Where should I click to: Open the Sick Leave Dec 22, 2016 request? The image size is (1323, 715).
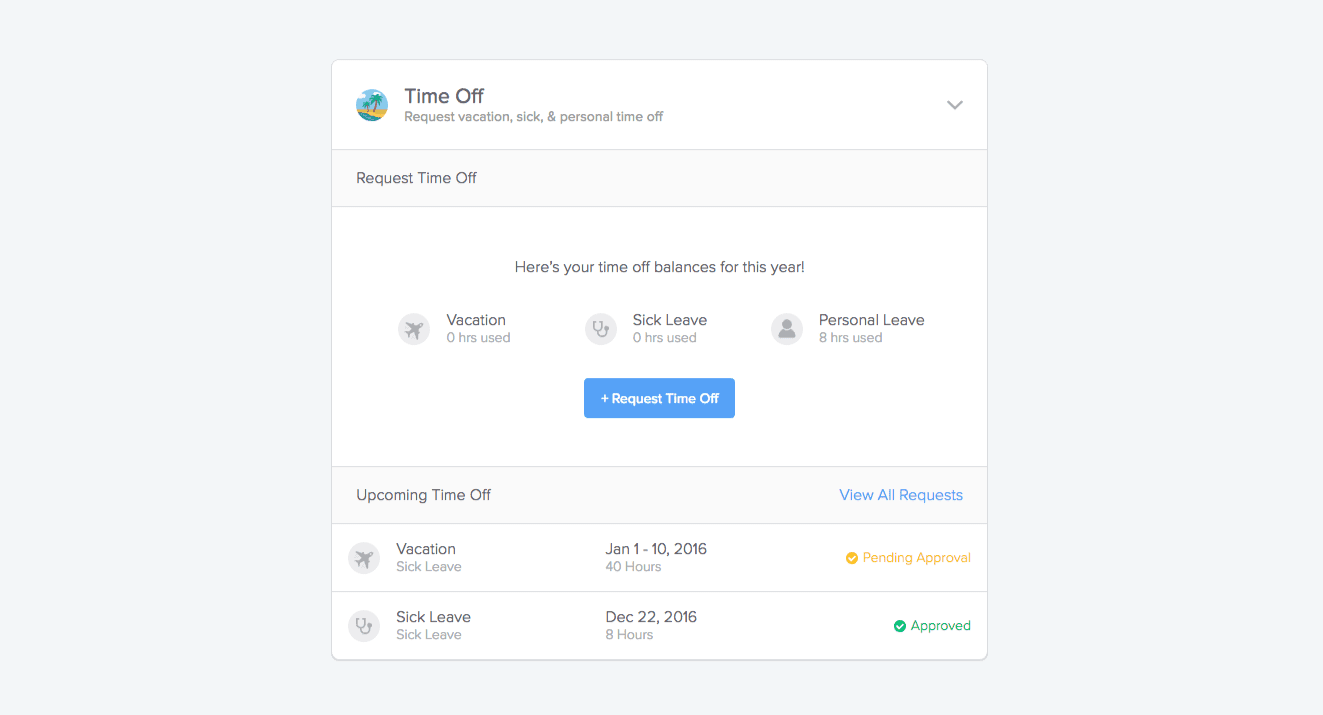[x=659, y=626]
